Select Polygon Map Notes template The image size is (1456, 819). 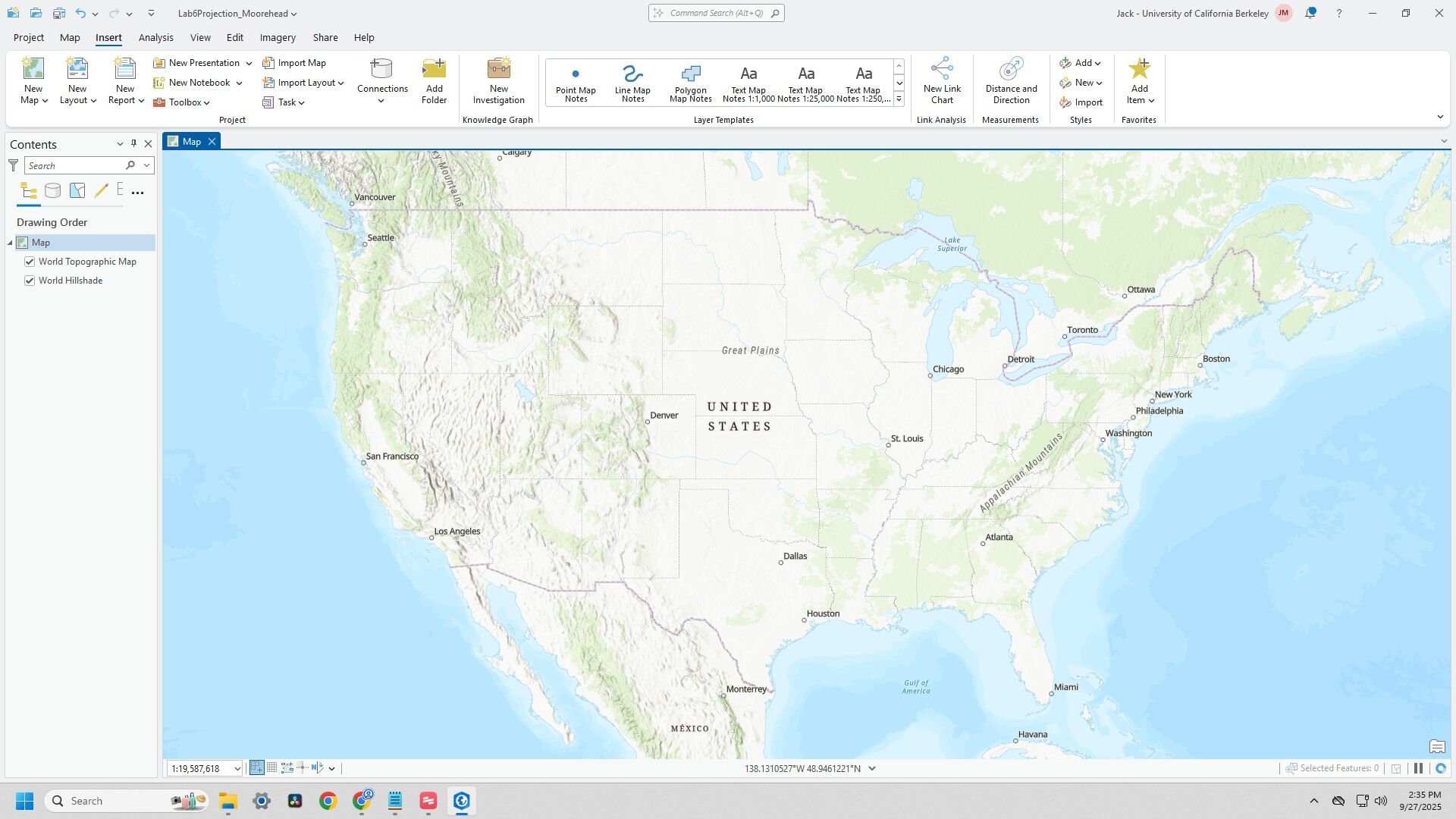tap(690, 82)
